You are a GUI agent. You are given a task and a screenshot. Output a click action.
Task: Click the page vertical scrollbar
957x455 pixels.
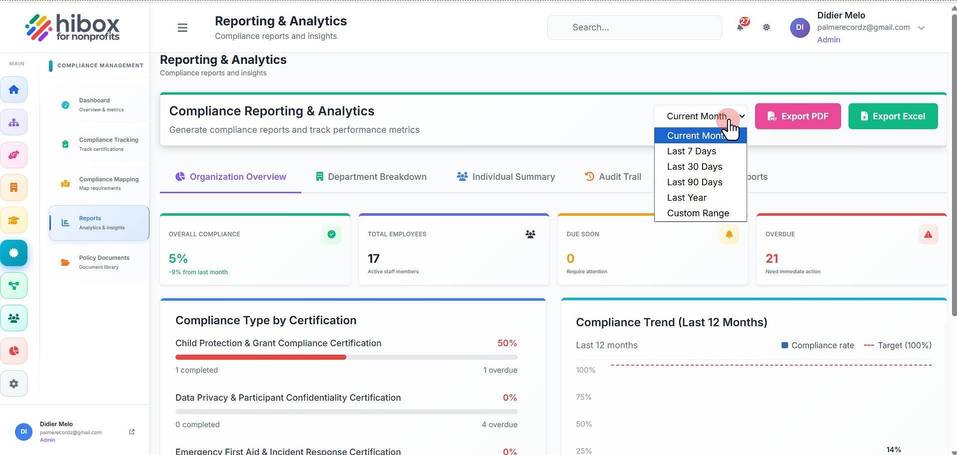pos(953,165)
